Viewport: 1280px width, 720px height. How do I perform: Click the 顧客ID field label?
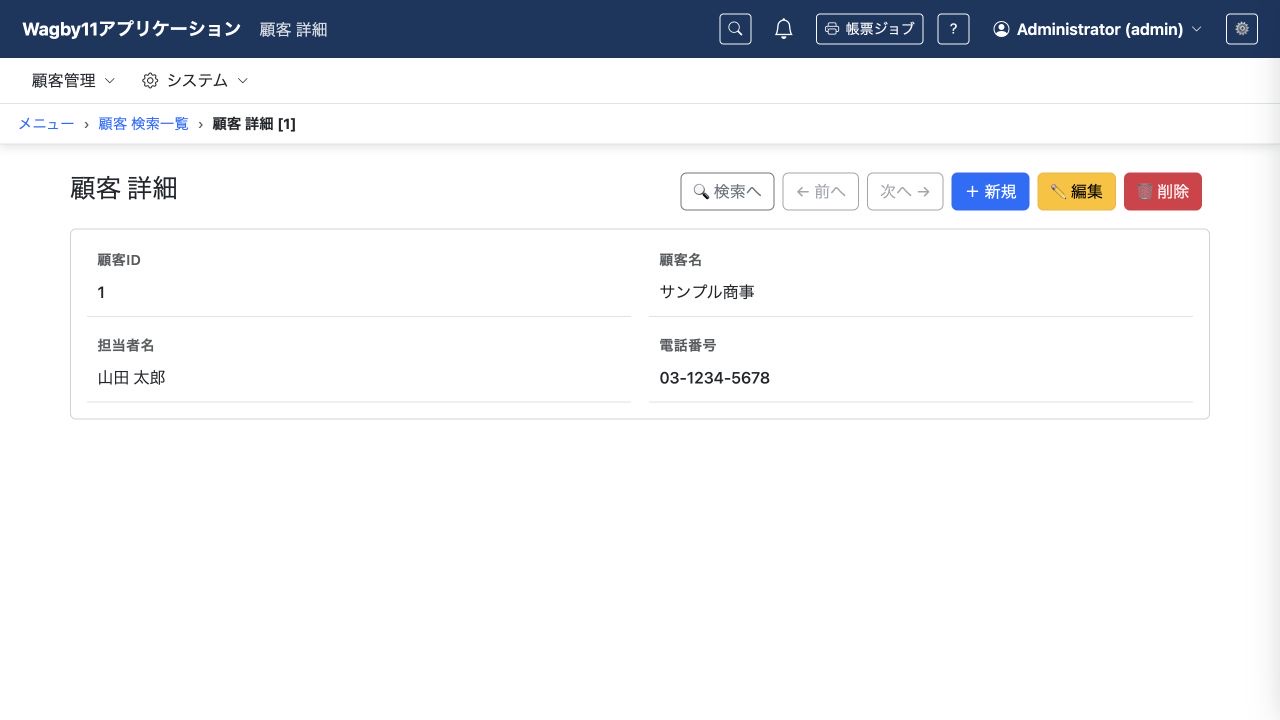pyautogui.click(x=119, y=260)
